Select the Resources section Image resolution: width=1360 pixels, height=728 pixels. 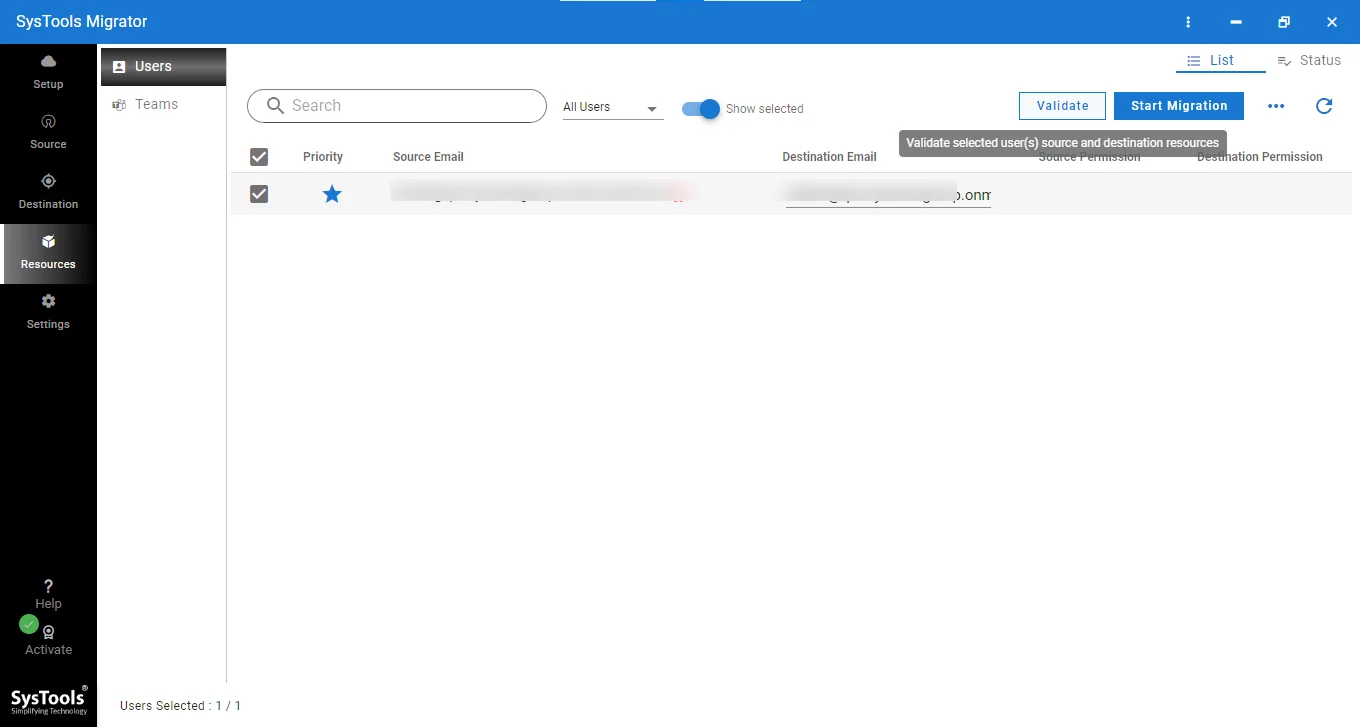click(48, 253)
